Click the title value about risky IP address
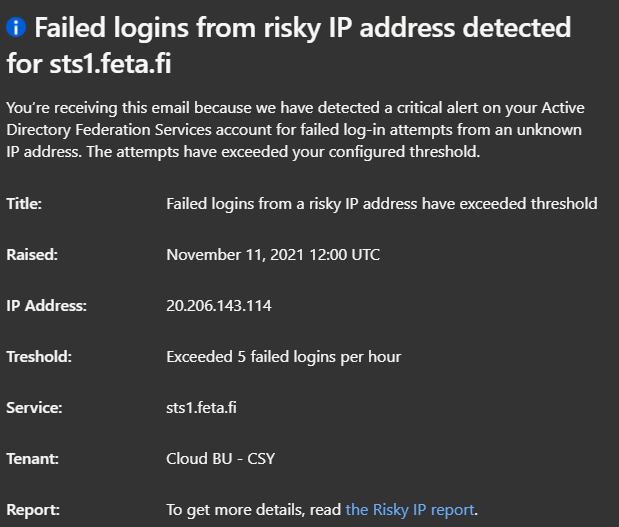 (381, 204)
